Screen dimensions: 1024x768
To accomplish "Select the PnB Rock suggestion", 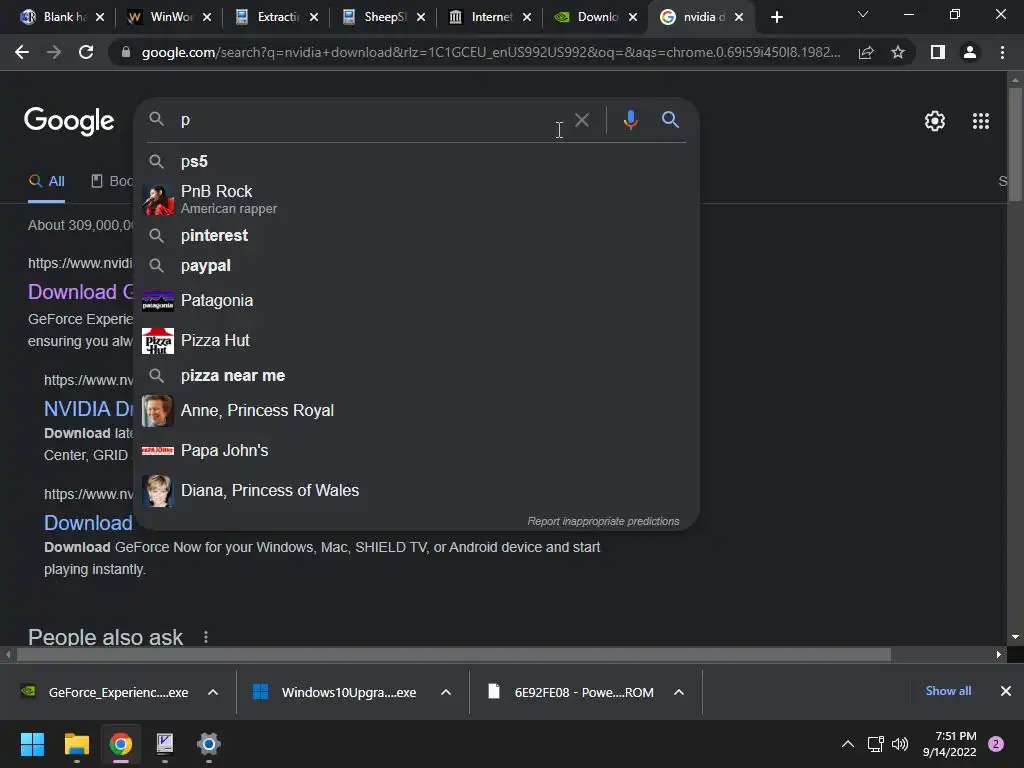I will pyautogui.click(x=417, y=199).
